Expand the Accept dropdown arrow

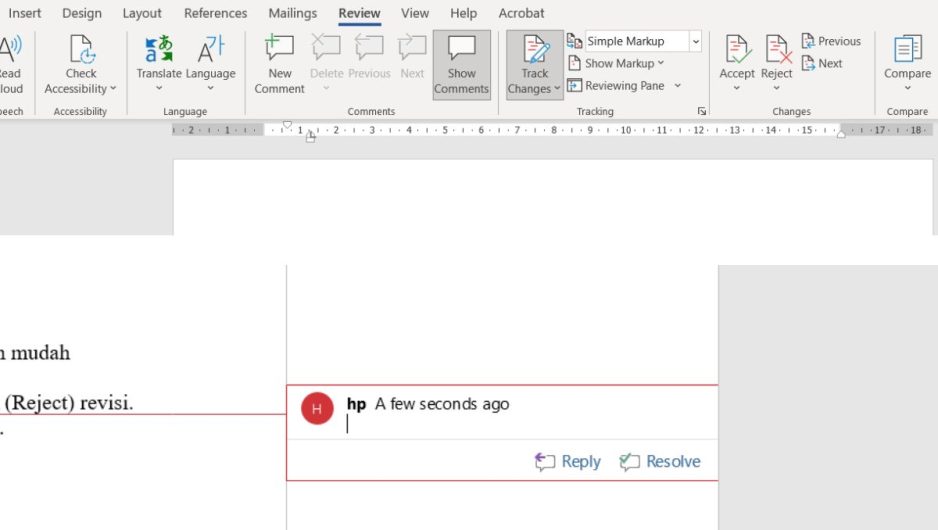tap(736, 88)
